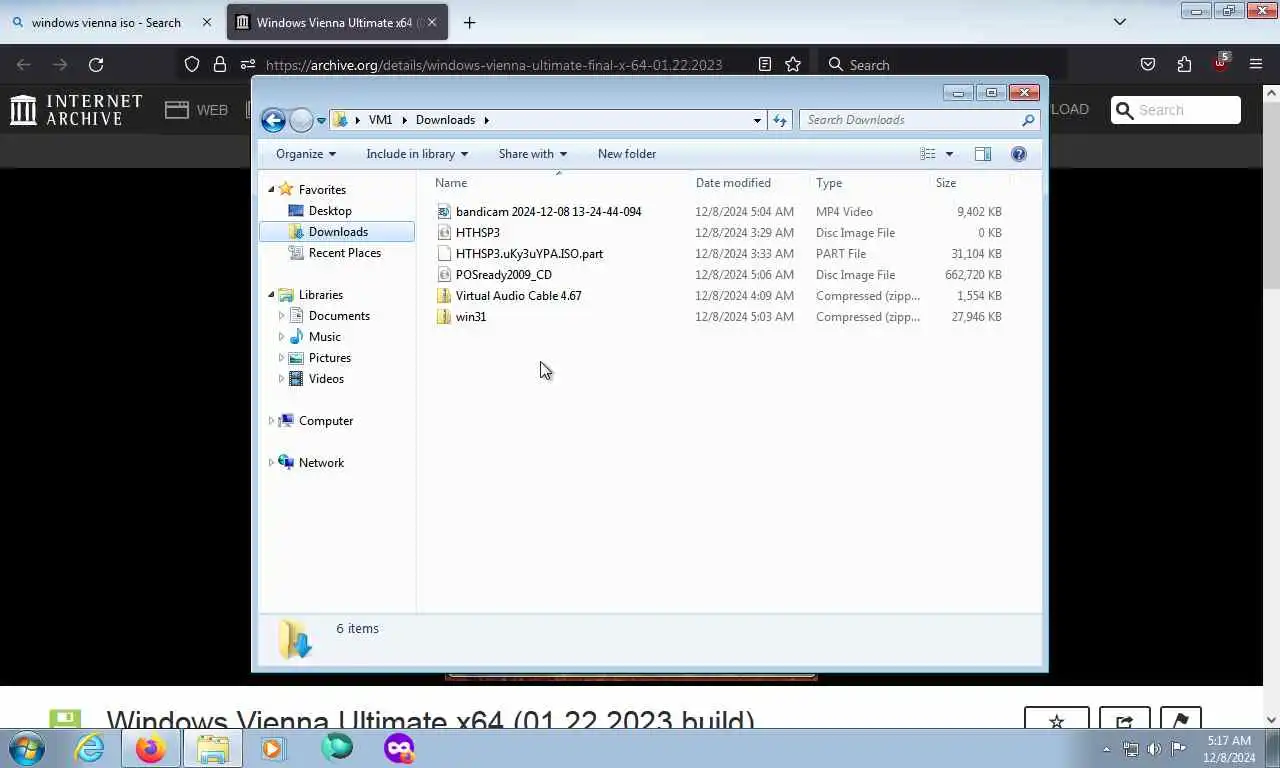Open the Share with menu
This screenshot has width=1280, height=768.
(x=533, y=154)
